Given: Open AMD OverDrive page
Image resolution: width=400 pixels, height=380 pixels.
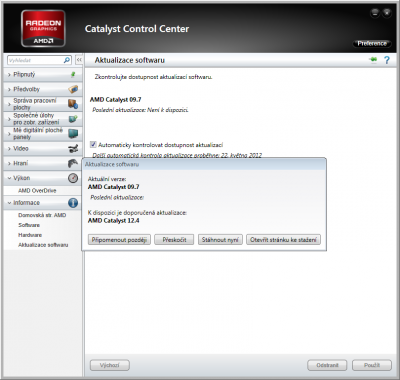Looking at the screenshot, I should pos(37,191).
